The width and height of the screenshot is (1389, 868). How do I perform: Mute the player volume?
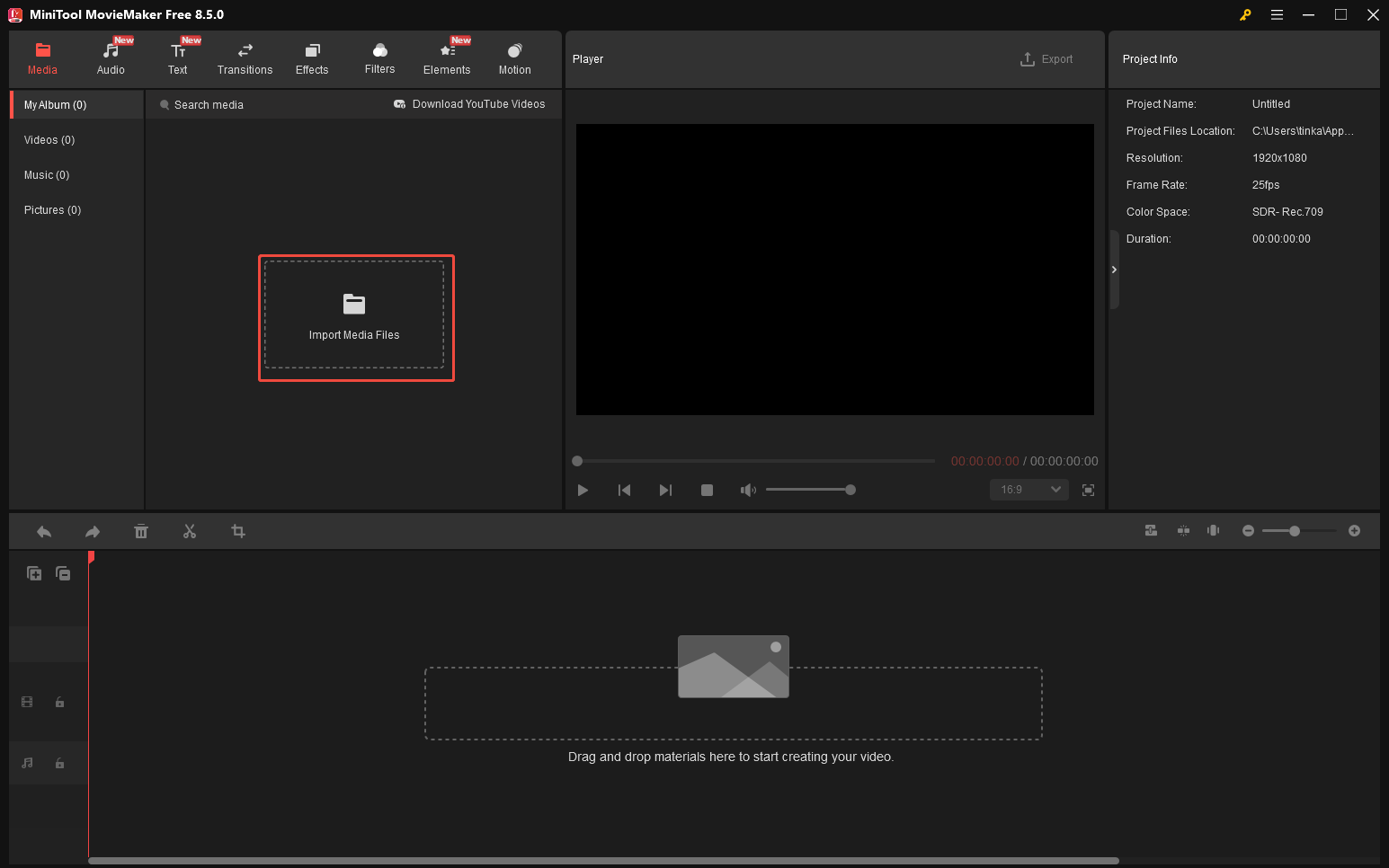pos(748,490)
